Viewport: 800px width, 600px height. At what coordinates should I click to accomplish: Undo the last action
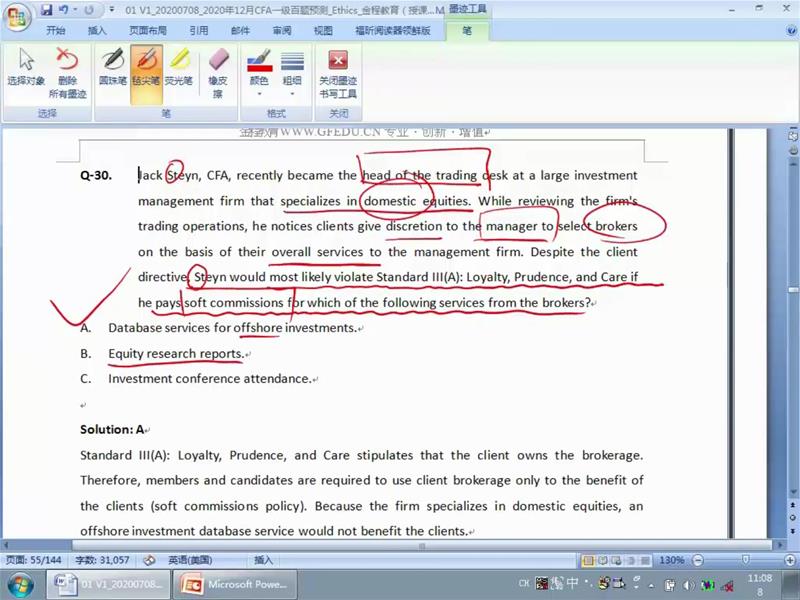64,10
